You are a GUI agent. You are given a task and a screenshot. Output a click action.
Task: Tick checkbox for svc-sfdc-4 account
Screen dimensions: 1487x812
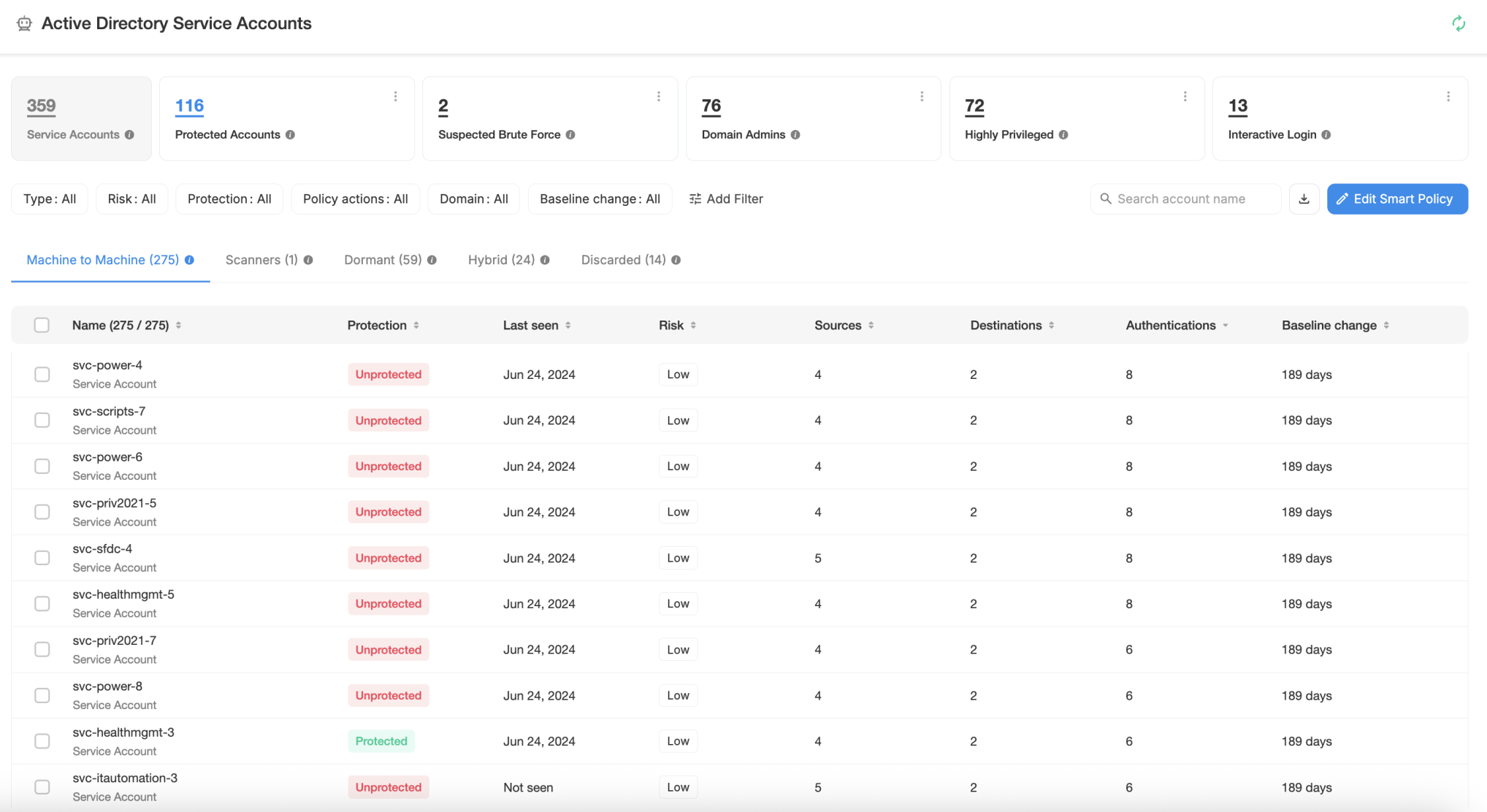point(42,558)
